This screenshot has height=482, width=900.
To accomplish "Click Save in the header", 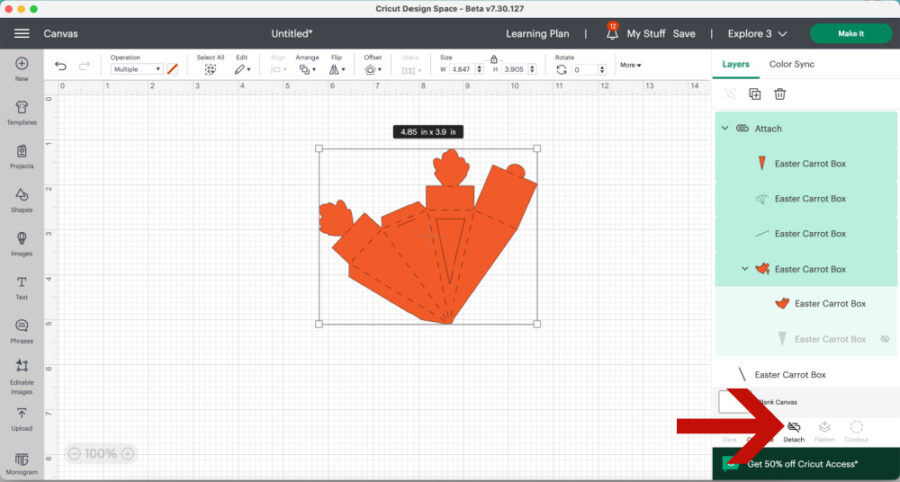I will click(684, 33).
